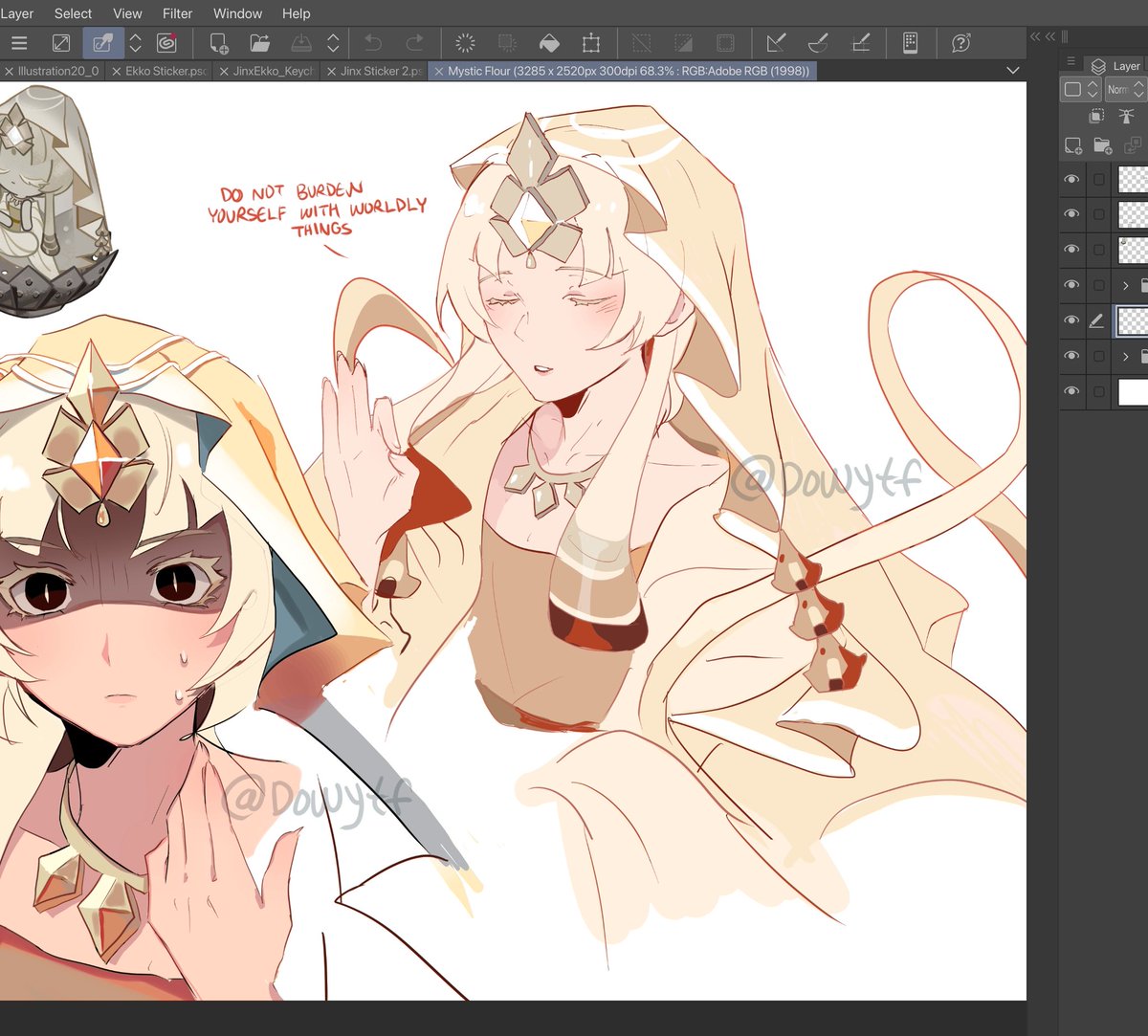Open the Filter menu
Viewport: 1148px width, 1036px height.
tap(178, 13)
